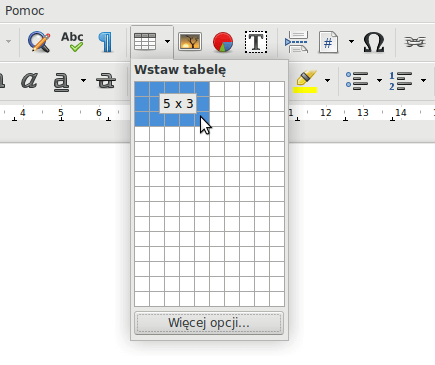Screen dimensions: 435x365
Task: Open the Omega special character dialog
Action: pyautogui.click(x=374, y=42)
